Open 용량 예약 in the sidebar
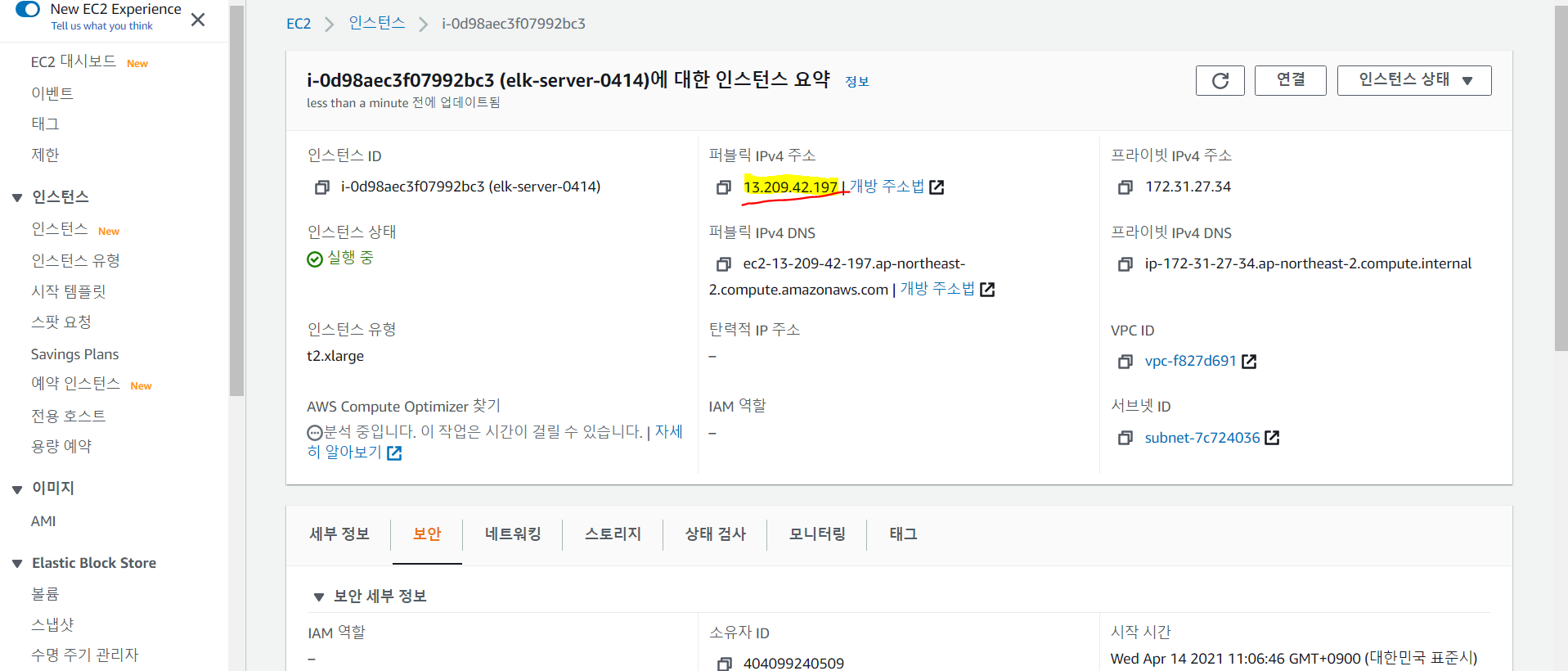This screenshot has height=671, width=1568. 61,447
